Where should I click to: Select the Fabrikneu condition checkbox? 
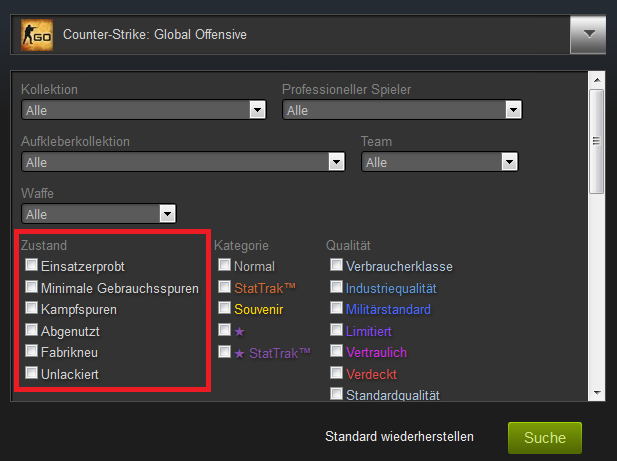(x=33, y=352)
